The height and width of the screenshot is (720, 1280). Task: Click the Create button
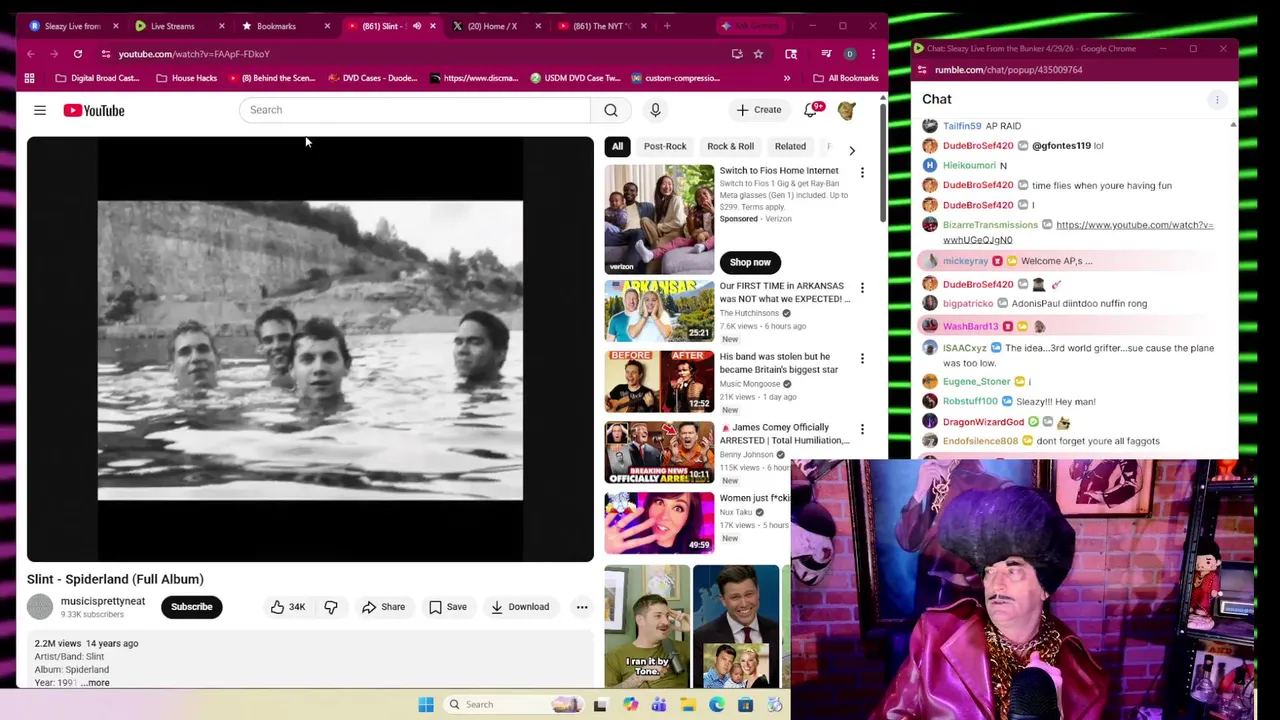tap(759, 110)
